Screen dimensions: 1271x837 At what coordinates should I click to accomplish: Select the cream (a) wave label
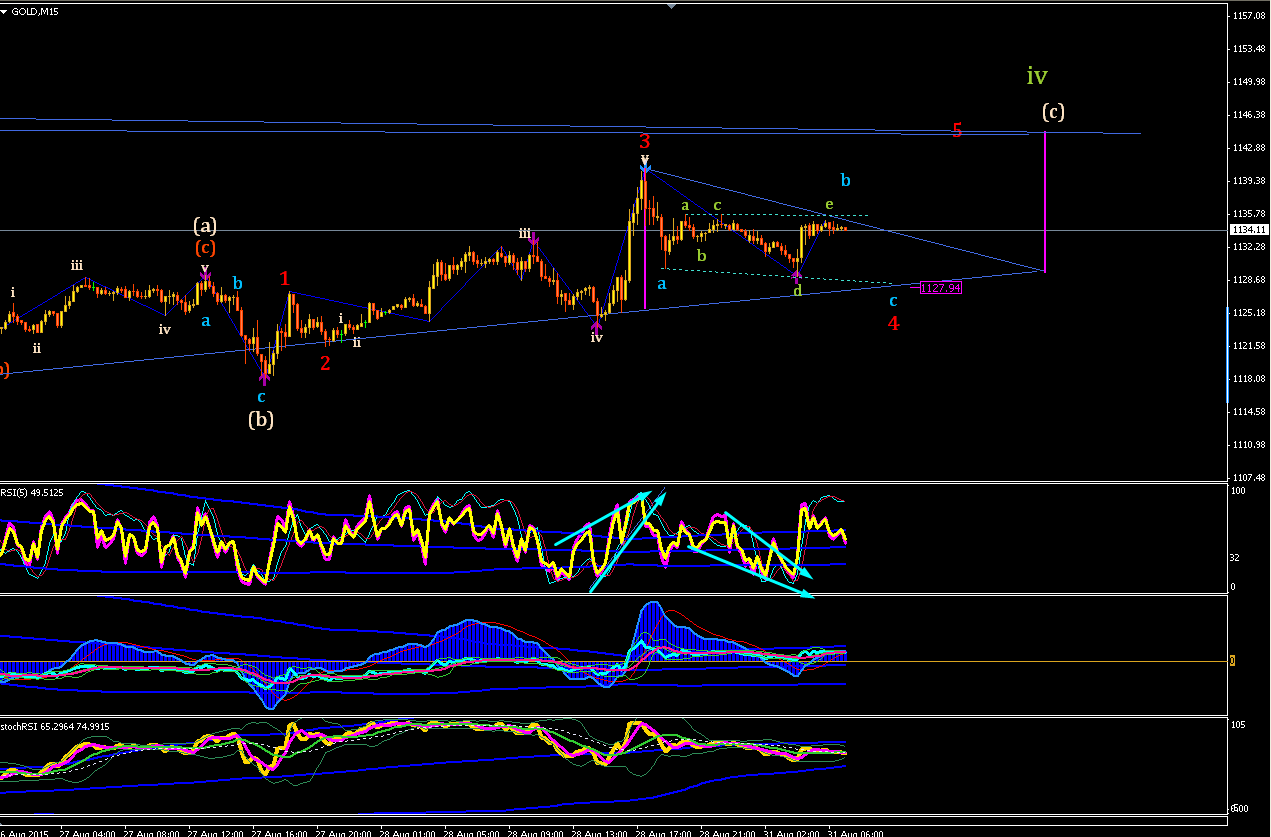pos(205,226)
